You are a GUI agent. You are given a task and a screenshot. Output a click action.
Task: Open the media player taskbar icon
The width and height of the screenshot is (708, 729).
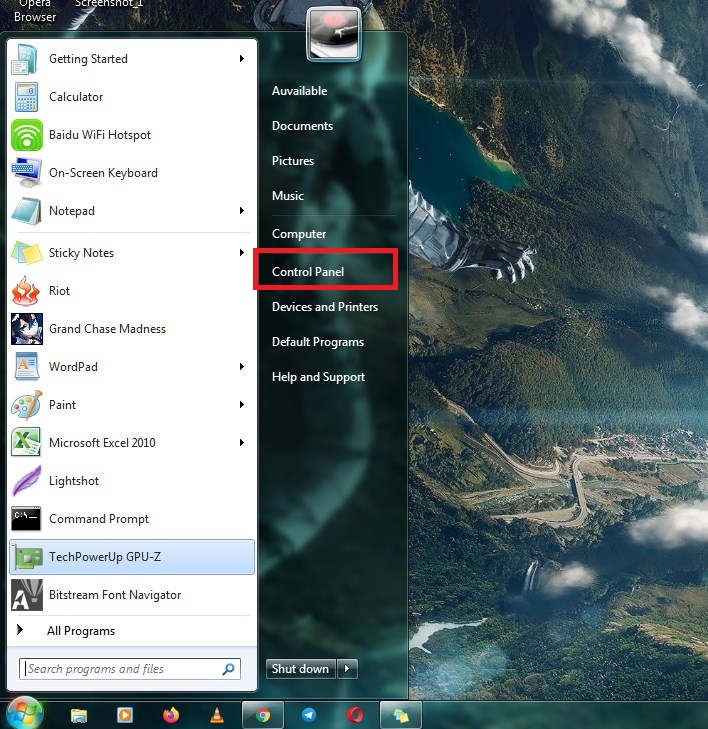pos(125,715)
